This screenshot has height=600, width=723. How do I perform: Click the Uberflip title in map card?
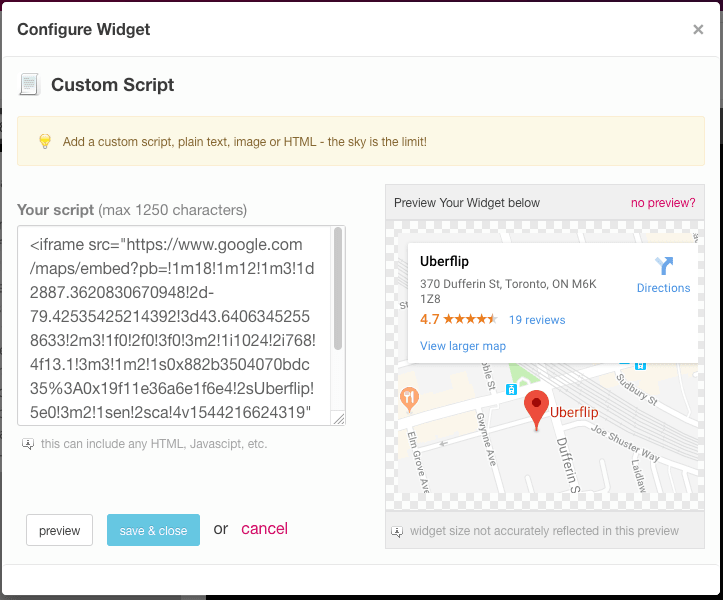pyautogui.click(x=444, y=261)
